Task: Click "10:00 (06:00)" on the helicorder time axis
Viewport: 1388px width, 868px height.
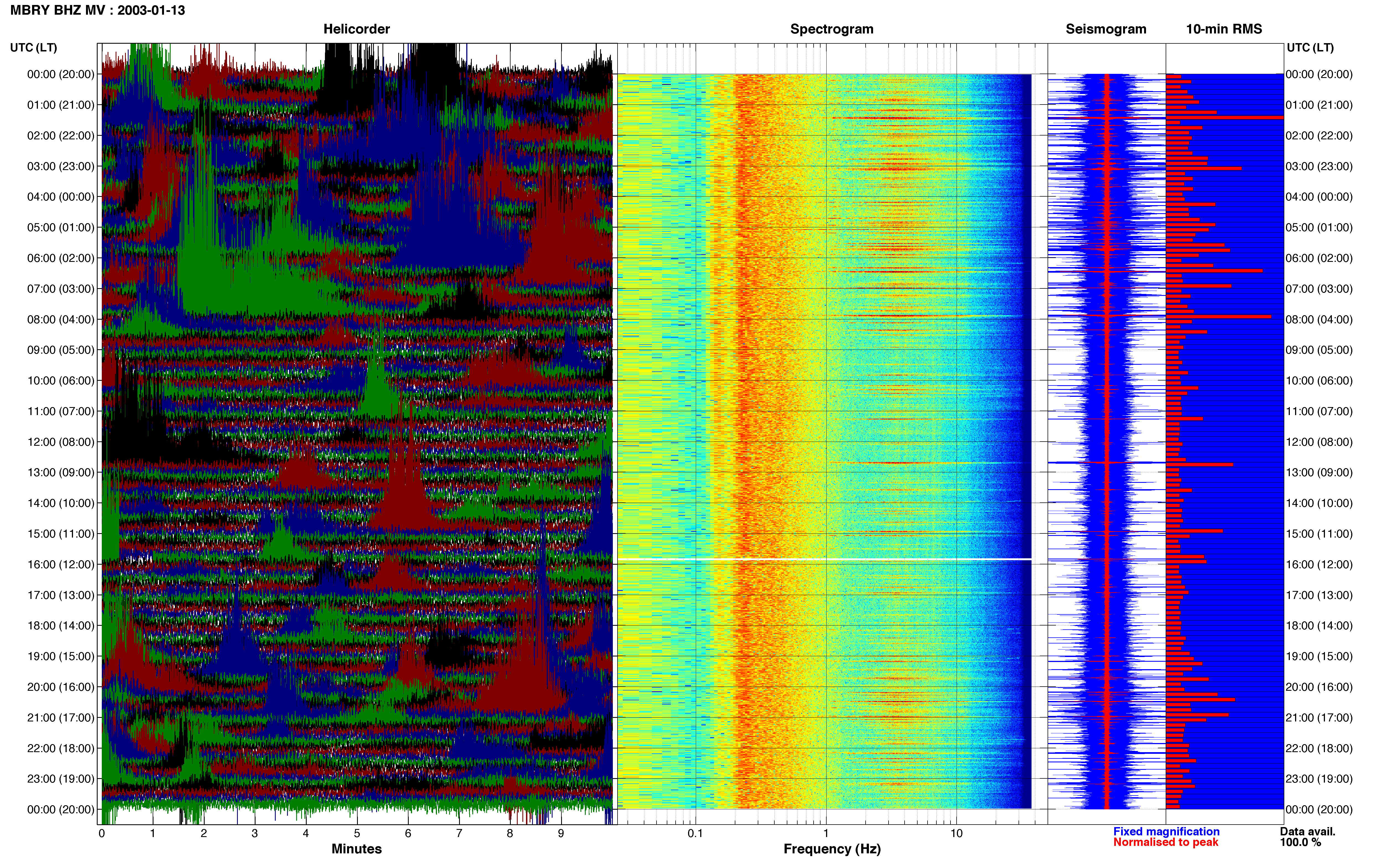Action: (61, 380)
